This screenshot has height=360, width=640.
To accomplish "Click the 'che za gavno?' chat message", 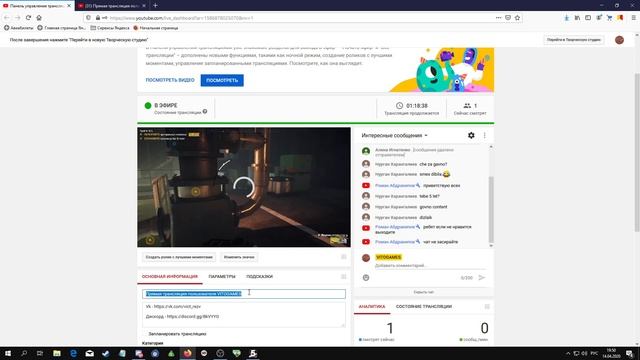I will coord(433,164).
